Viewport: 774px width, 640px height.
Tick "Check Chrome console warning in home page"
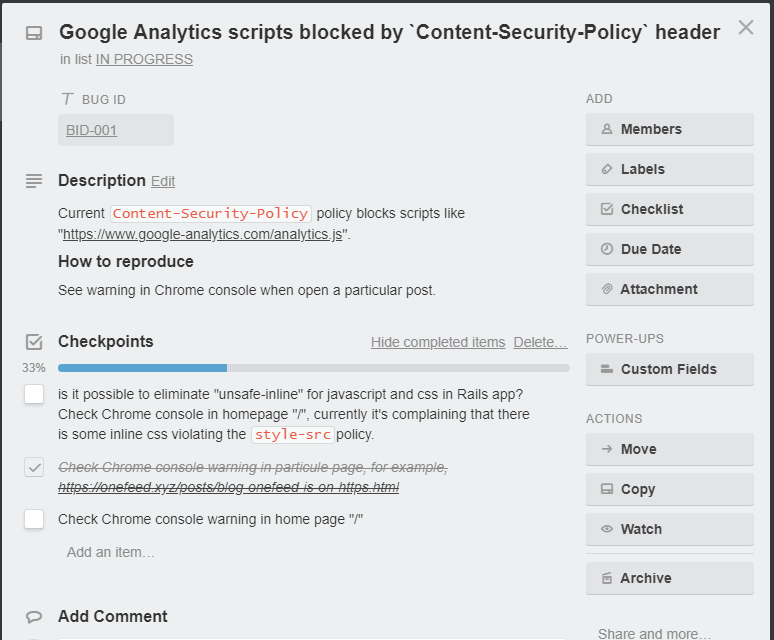point(34,519)
